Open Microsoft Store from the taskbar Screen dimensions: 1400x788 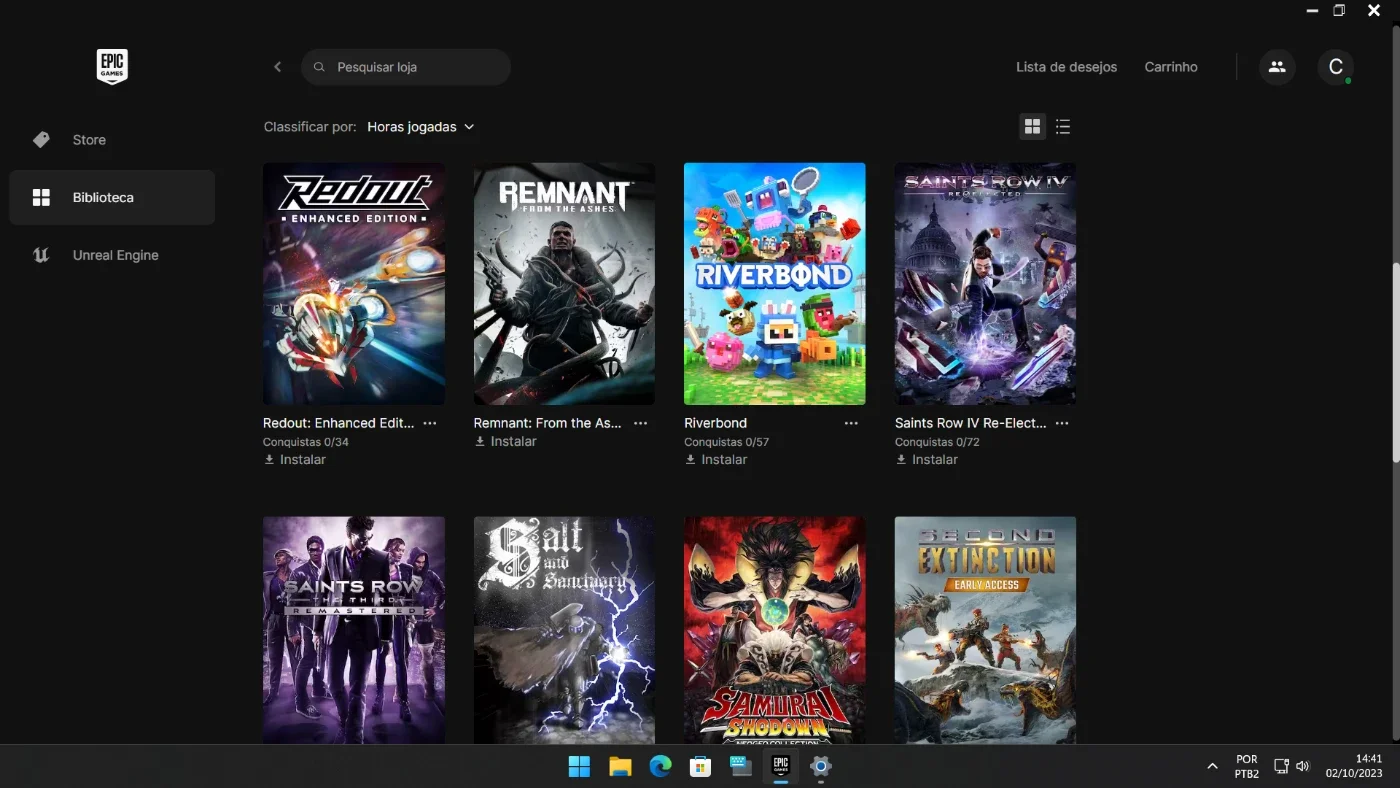tap(700, 767)
